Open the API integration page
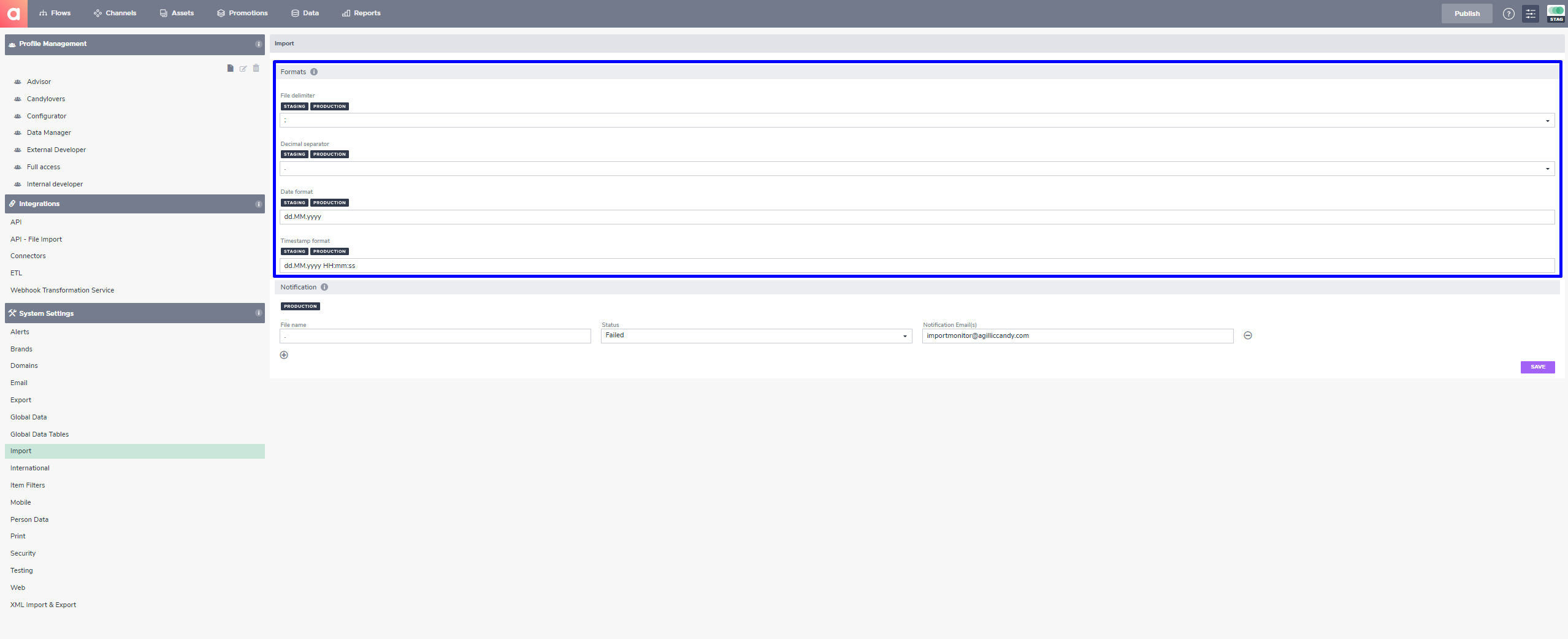The height and width of the screenshot is (639, 1568). (16, 222)
